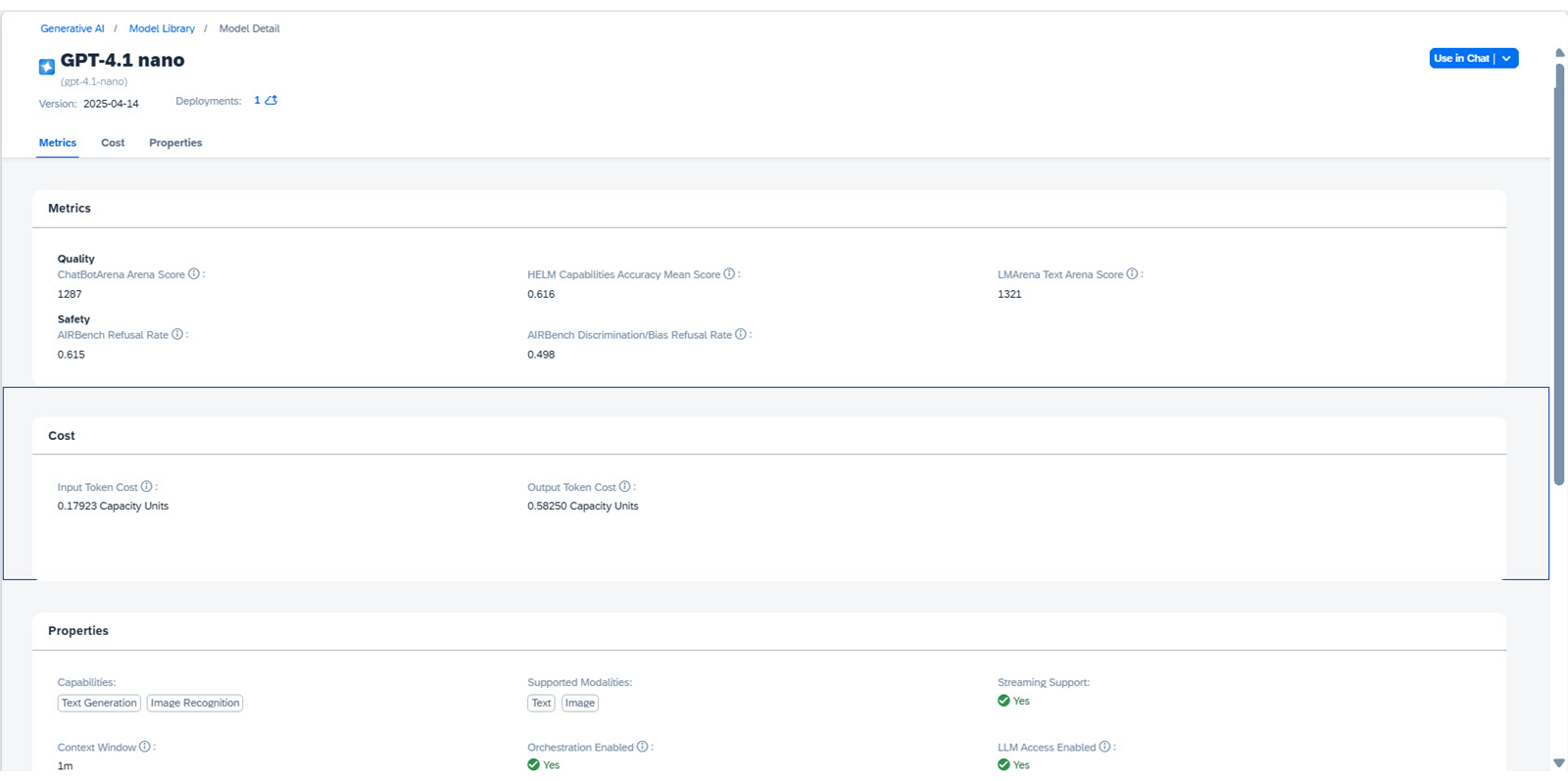Image resolution: width=1568 pixels, height=781 pixels.
Task: Select the 0.17923 Capacity Units value
Action: pyautogui.click(x=113, y=507)
